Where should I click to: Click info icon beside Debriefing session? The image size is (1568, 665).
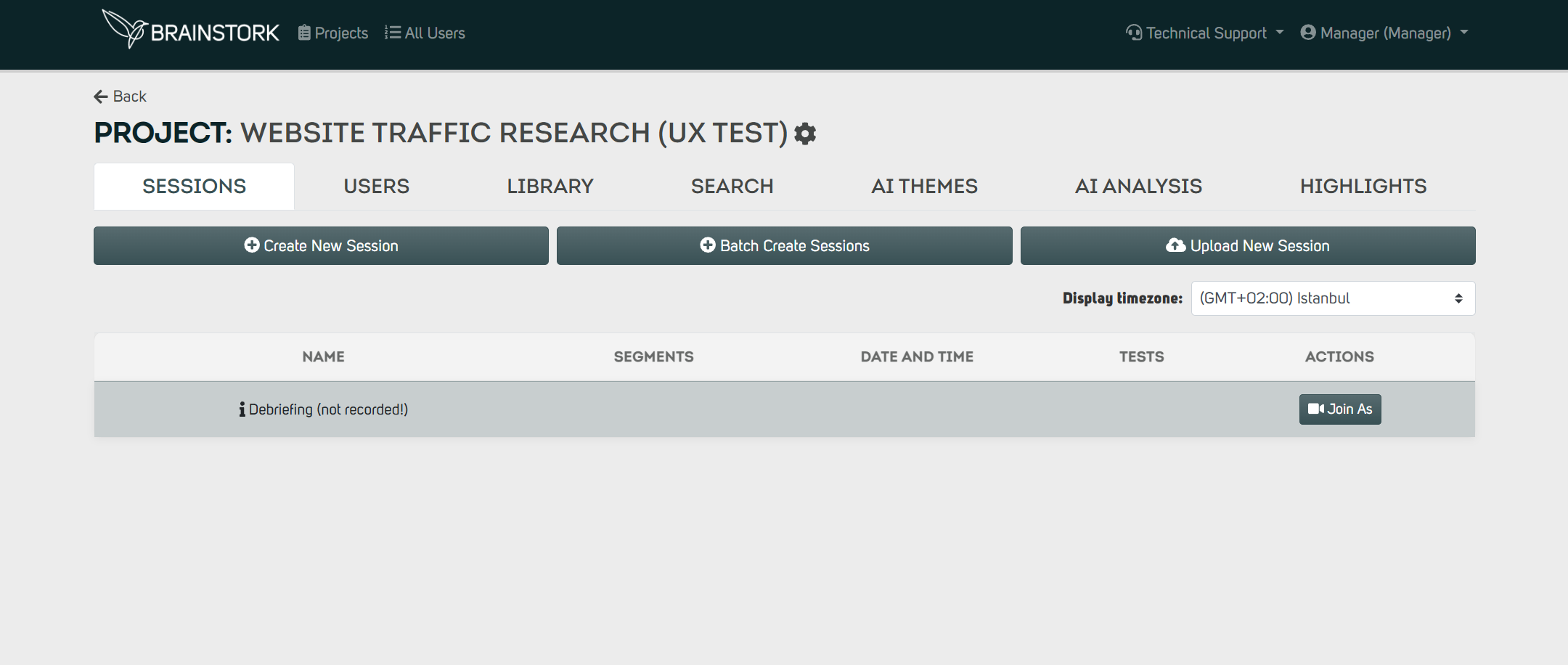click(242, 409)
